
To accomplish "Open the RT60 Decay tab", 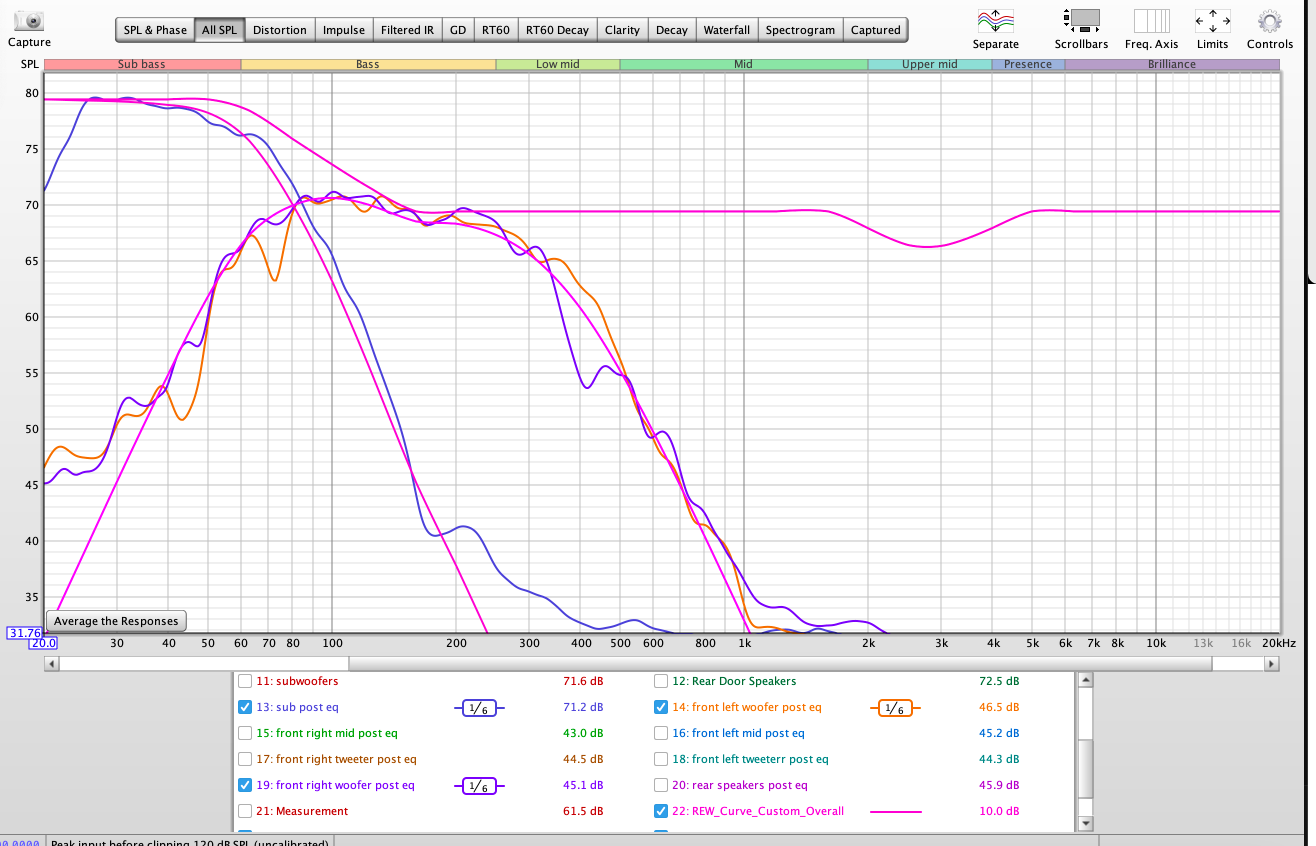I will (x=558, y=30).
